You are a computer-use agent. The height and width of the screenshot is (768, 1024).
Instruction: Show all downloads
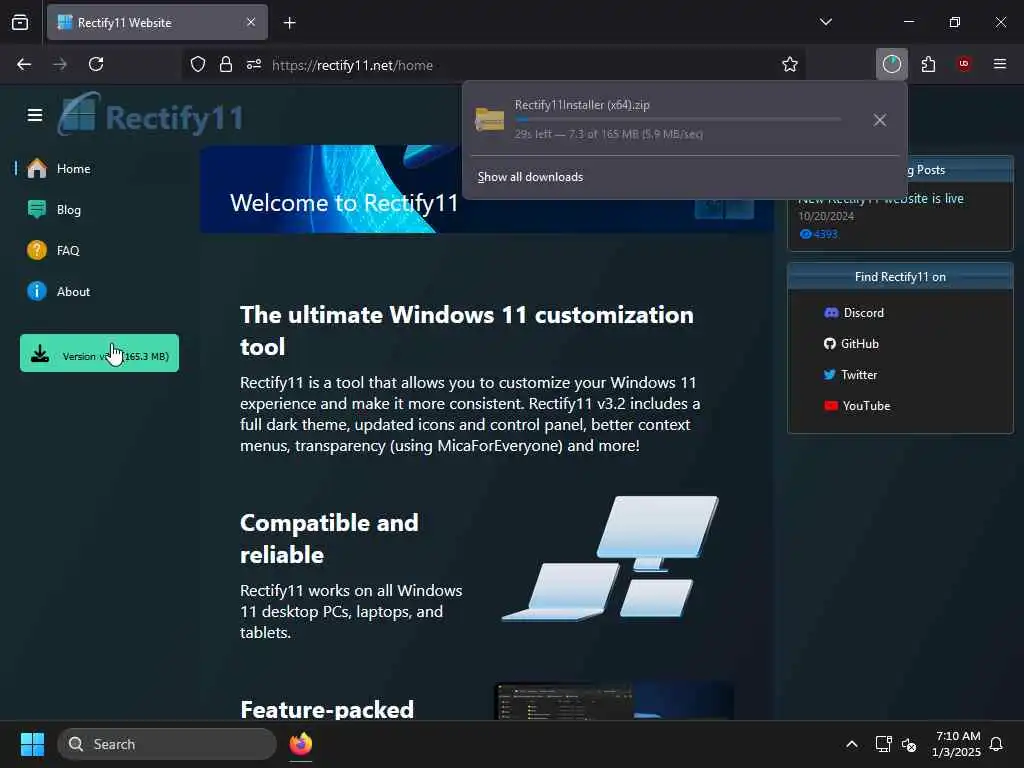[530, 177]
